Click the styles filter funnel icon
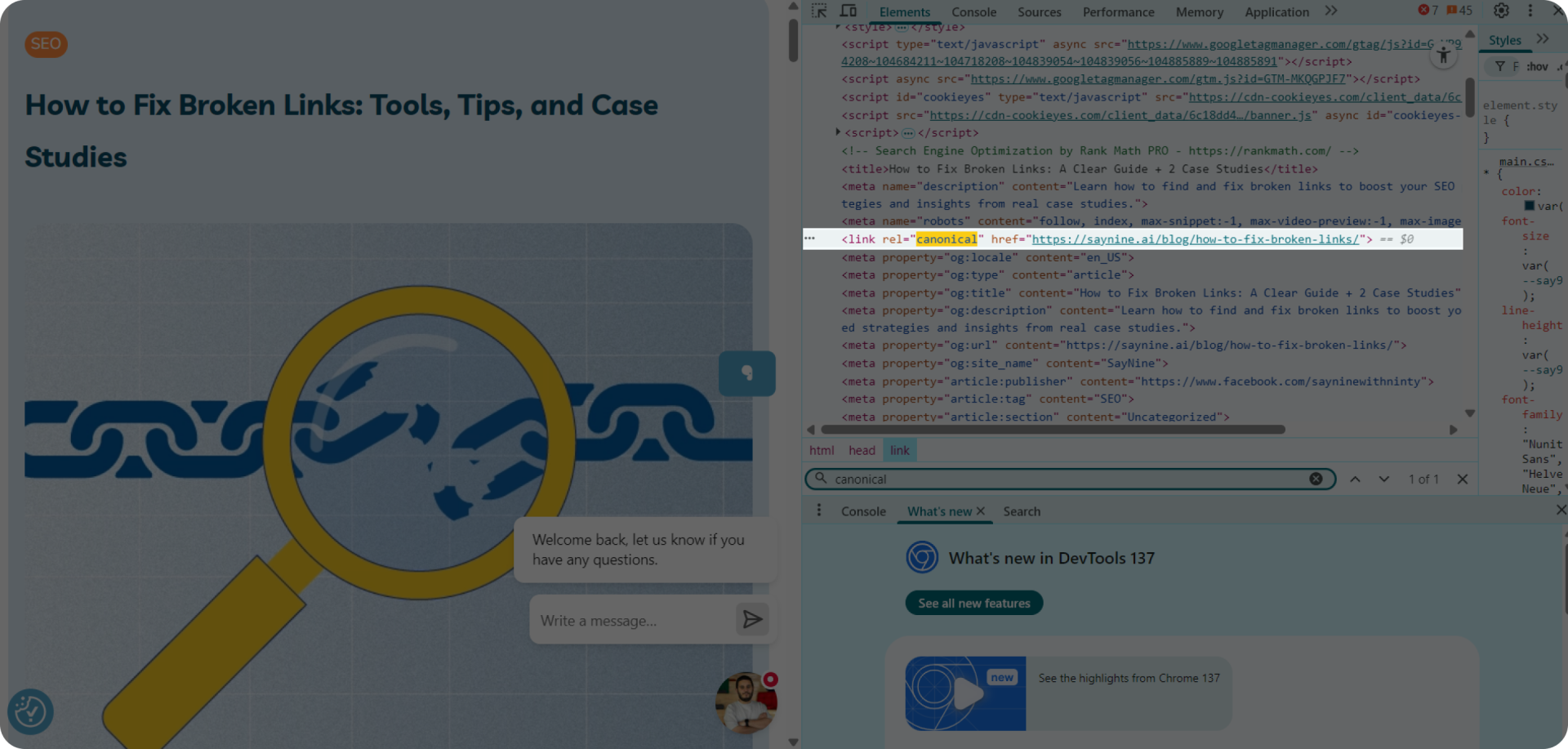The width and height of the screenshot is (1568, 749). point(1500,66)
